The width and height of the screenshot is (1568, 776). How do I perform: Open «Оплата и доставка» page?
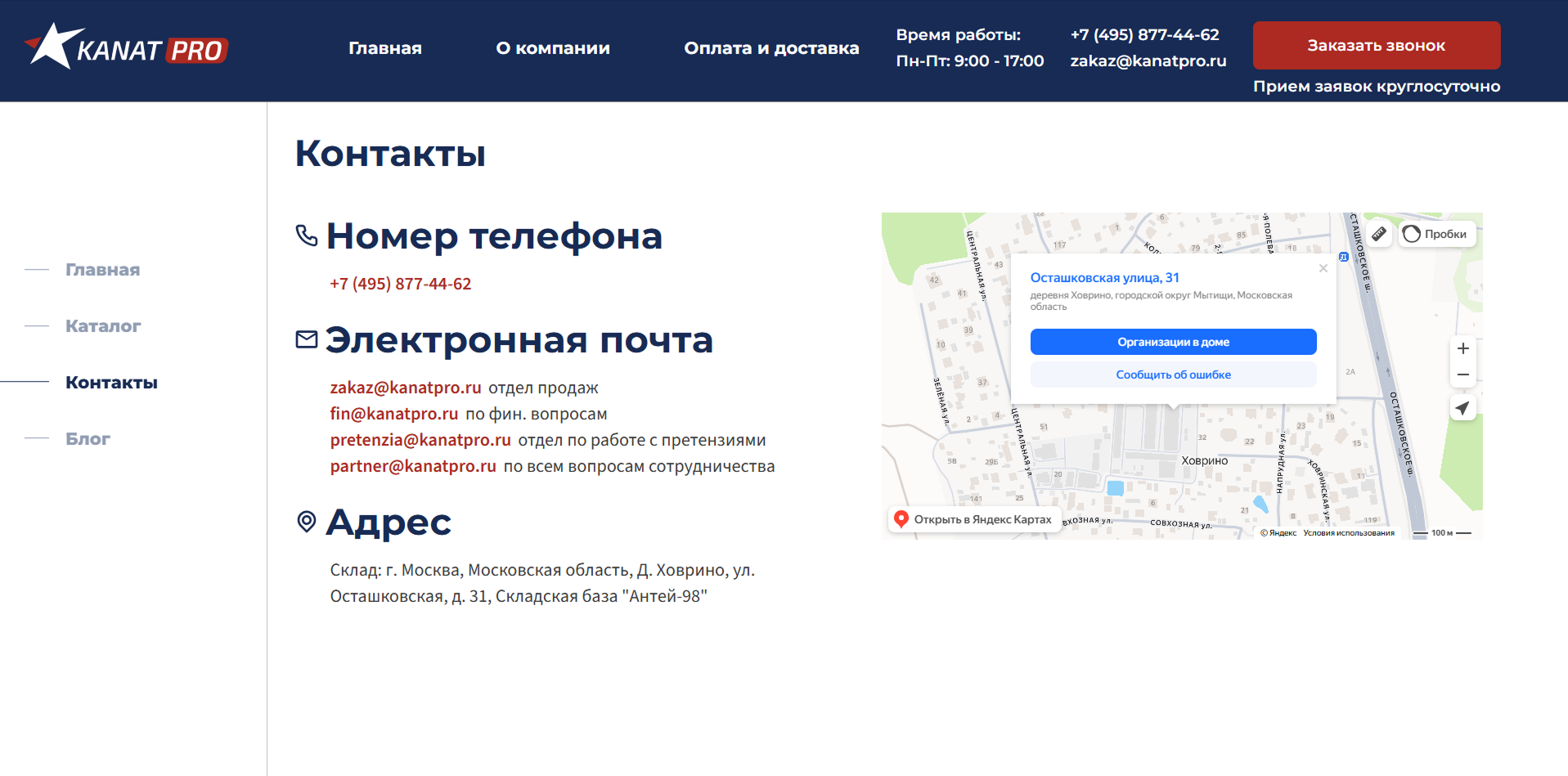point(771,47)
